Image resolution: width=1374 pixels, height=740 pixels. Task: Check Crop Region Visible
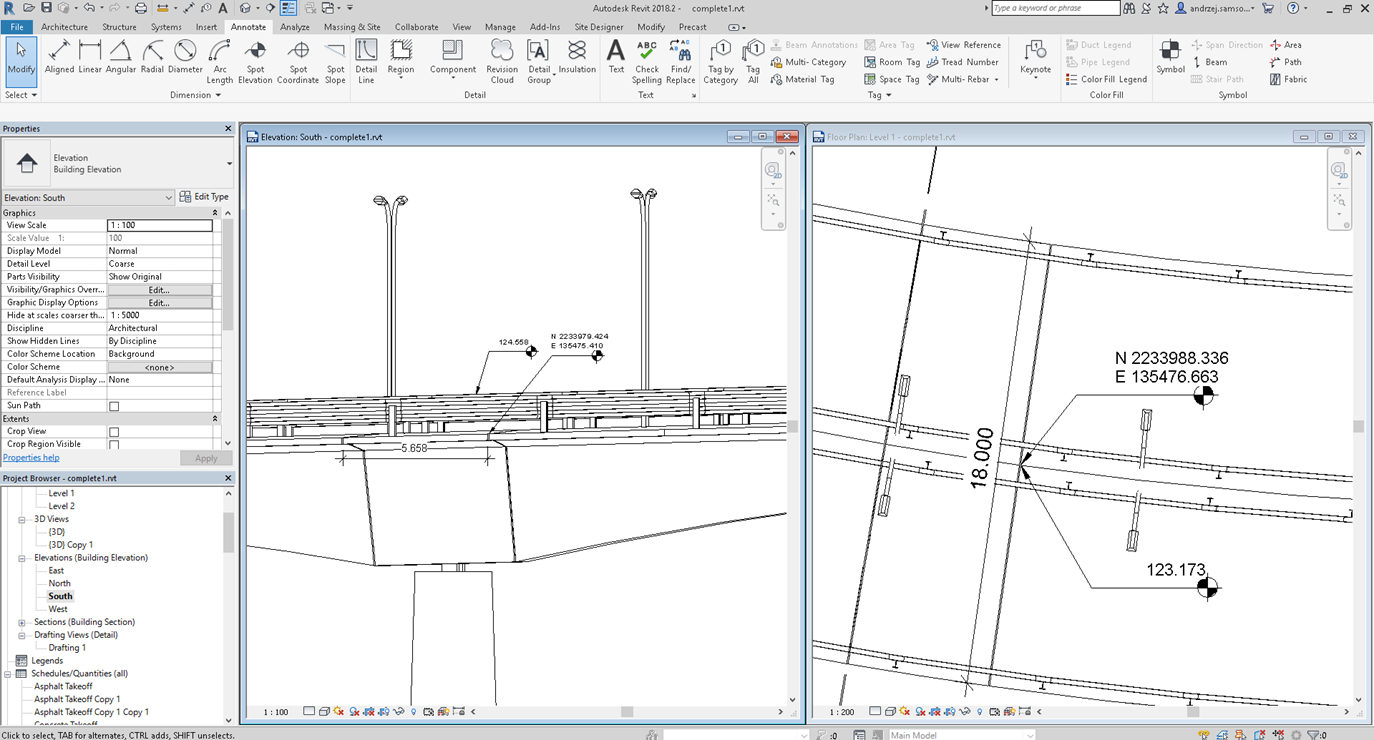[112, 444]
